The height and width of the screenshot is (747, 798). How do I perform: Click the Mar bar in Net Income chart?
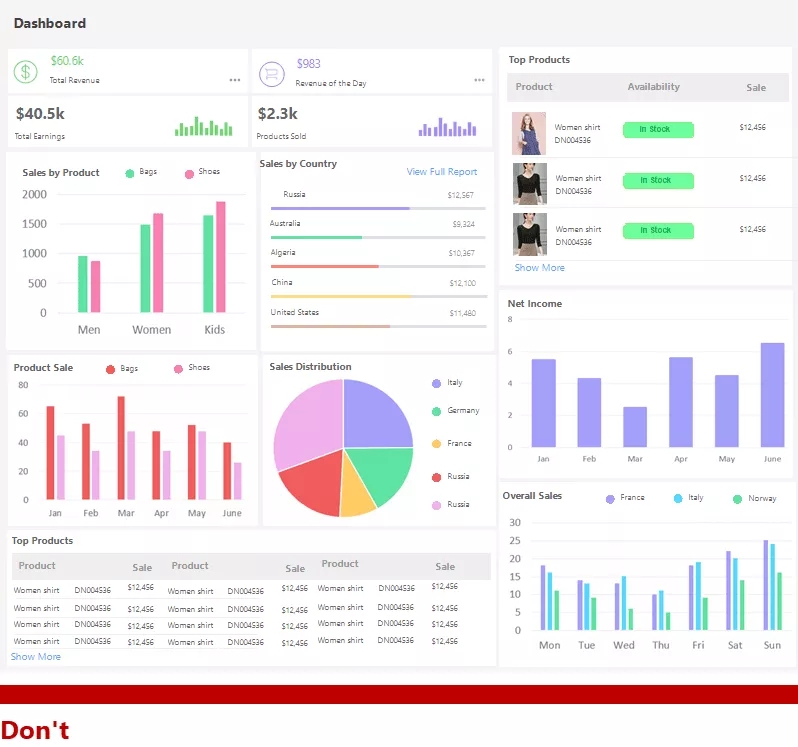click(635, 427)
